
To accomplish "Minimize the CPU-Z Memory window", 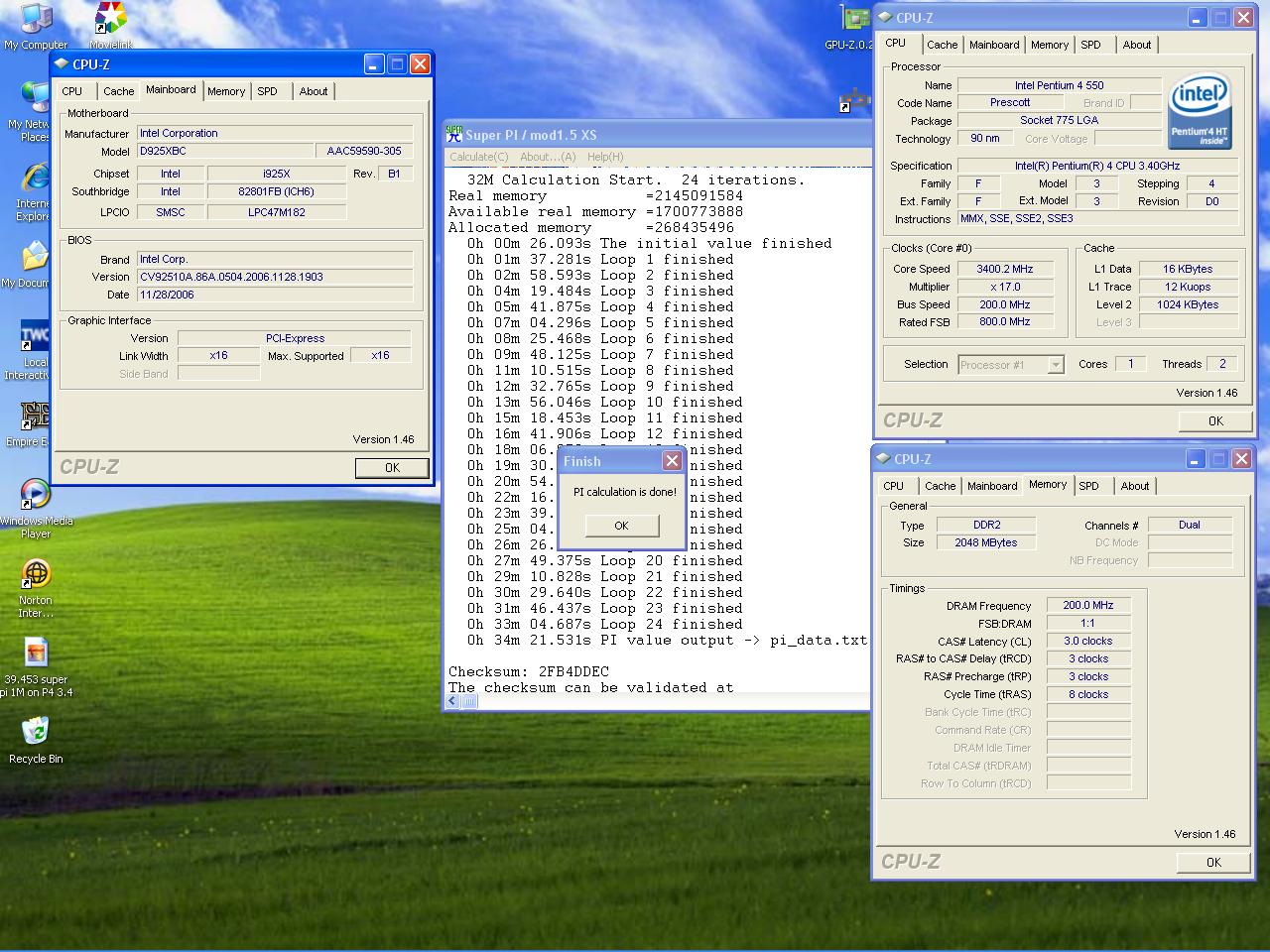I will click(1196, 459).
